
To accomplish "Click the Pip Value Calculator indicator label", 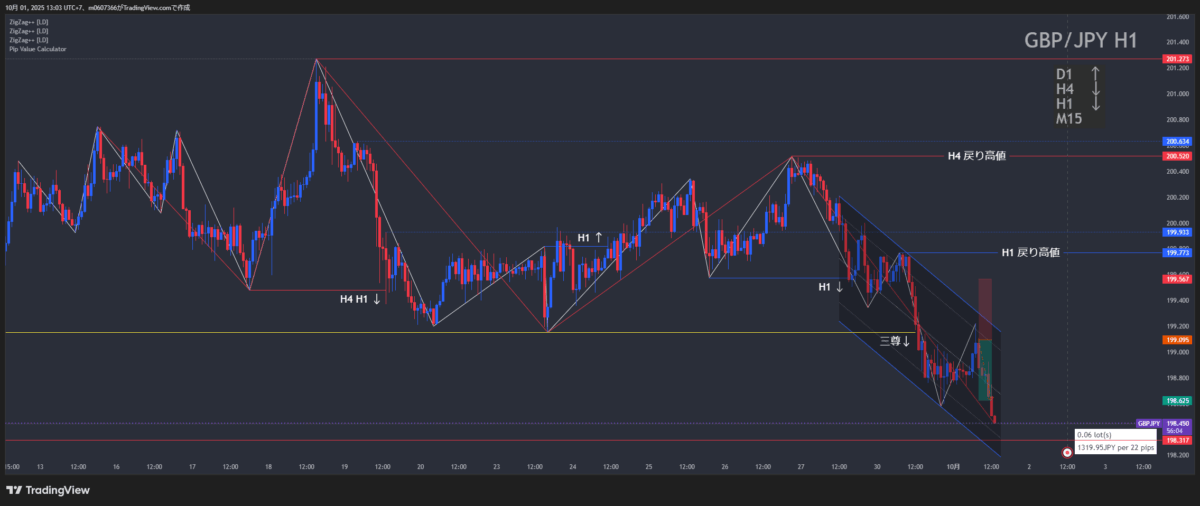I will (x=36, y=48).
